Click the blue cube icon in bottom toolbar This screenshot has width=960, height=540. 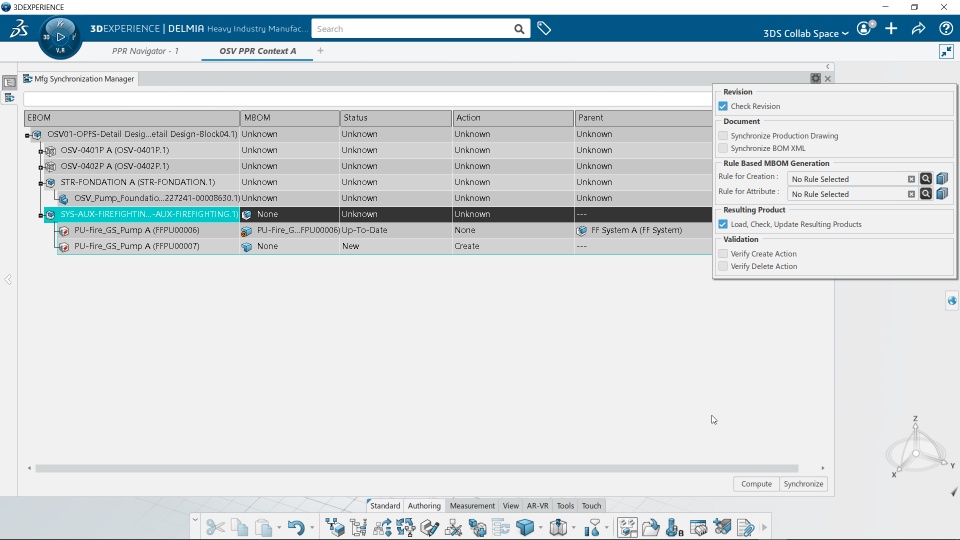(525, 527)
